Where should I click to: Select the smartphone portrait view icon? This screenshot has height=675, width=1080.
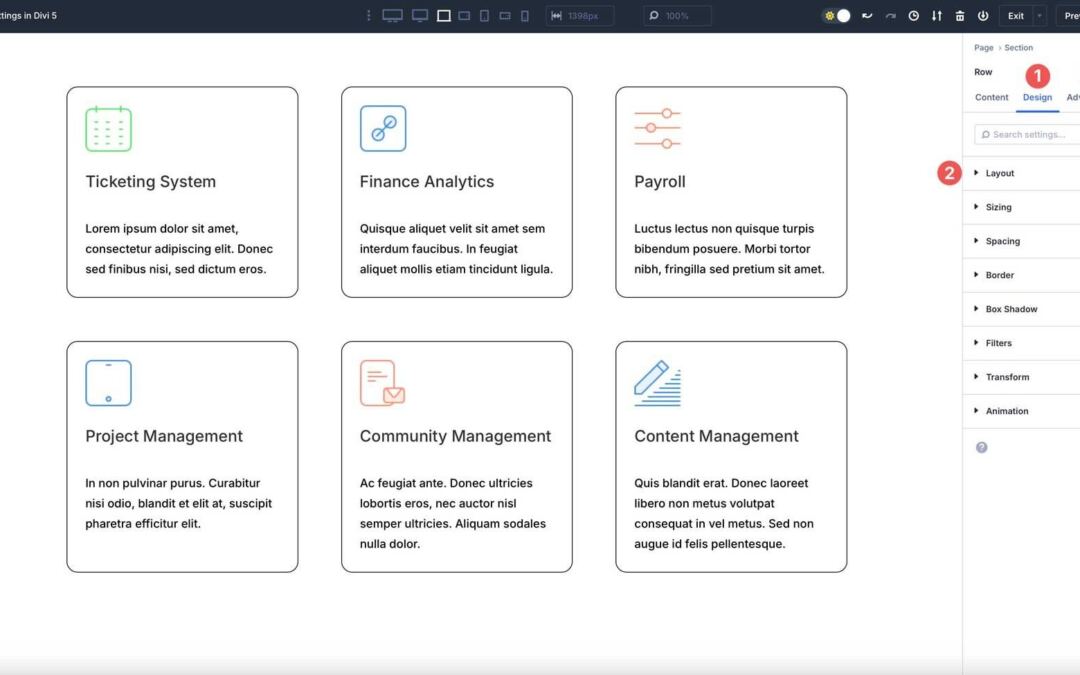coord(524,16)
